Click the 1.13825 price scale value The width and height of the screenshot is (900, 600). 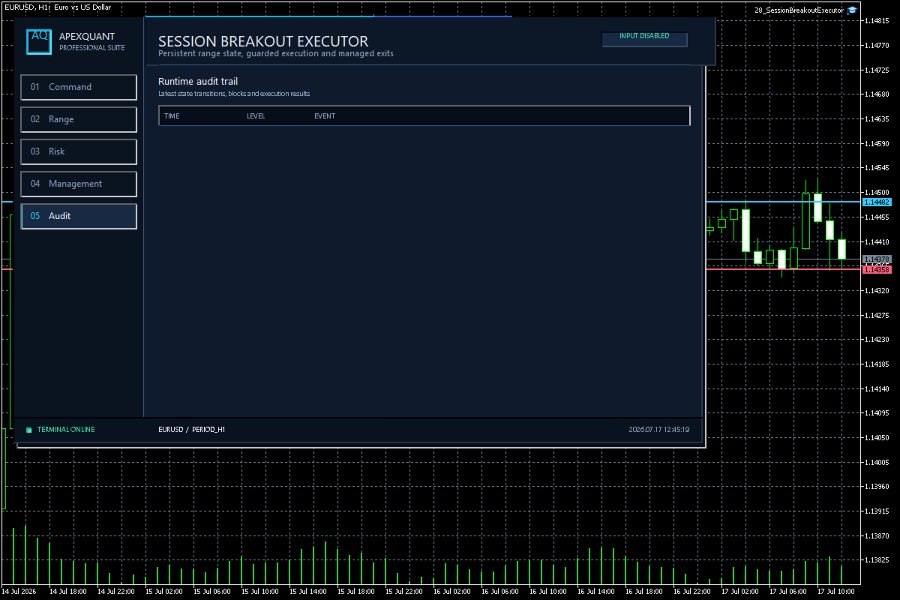876,560
